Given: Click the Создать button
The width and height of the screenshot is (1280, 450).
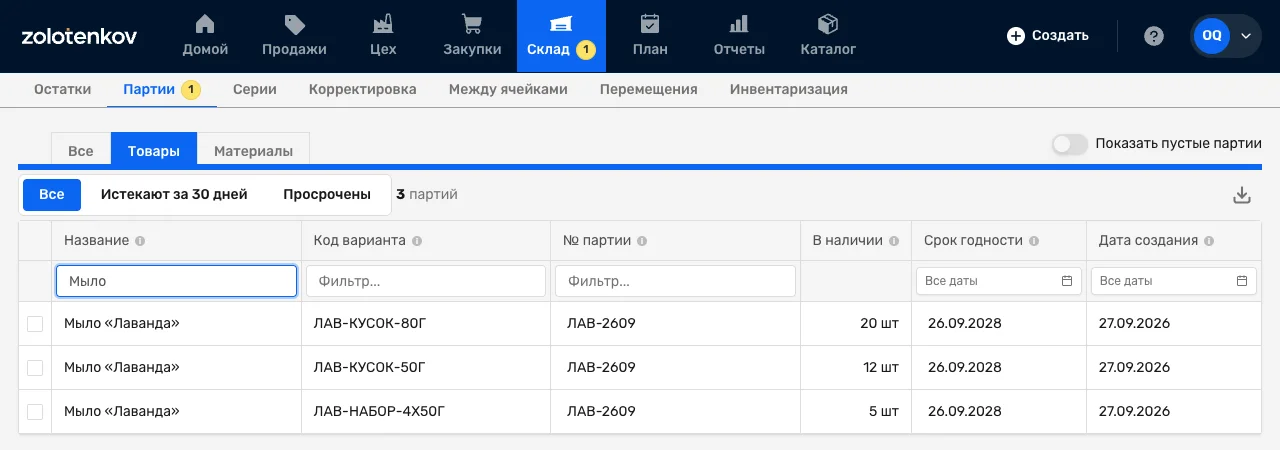Looking at the screenshot, I should (x=1048, y=36).
